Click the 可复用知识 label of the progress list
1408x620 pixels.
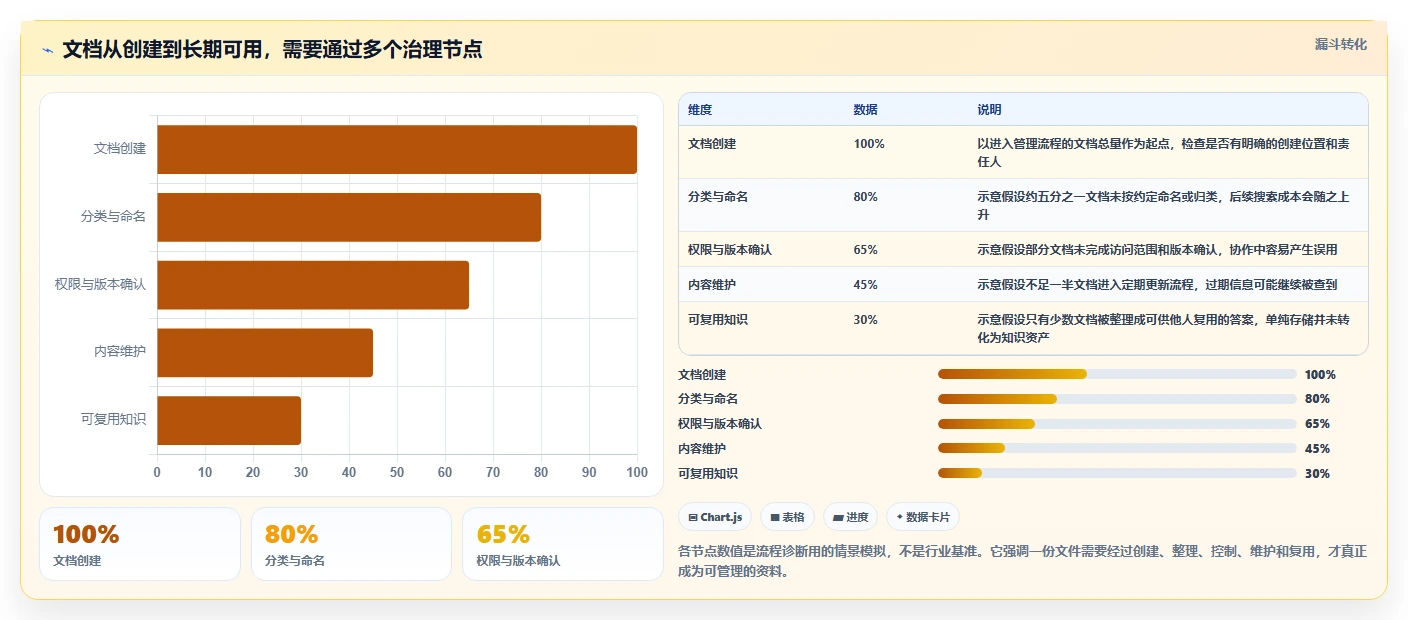pos(708,474)
